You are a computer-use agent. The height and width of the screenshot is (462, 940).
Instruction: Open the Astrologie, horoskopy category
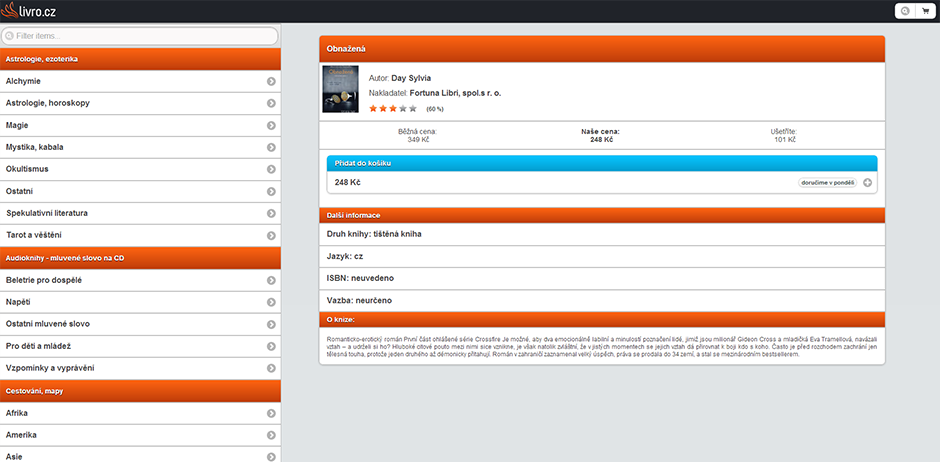click(140, 104)
